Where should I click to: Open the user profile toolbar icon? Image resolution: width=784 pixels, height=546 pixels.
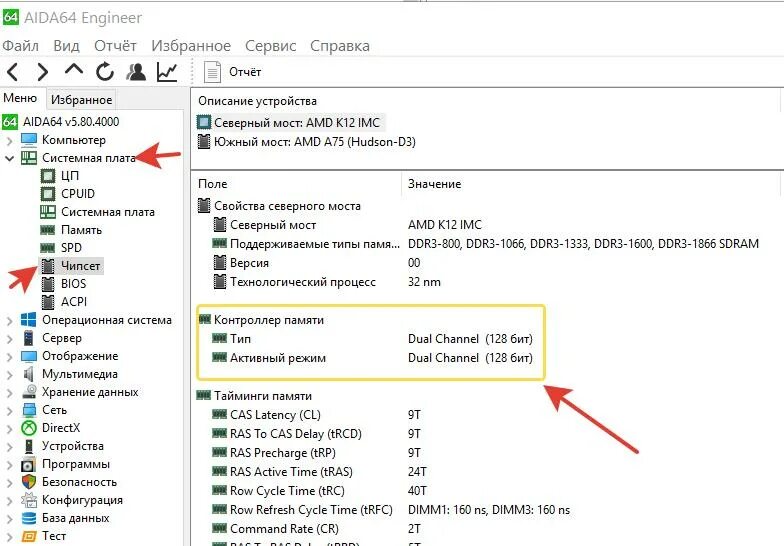(x=136, y=72)
